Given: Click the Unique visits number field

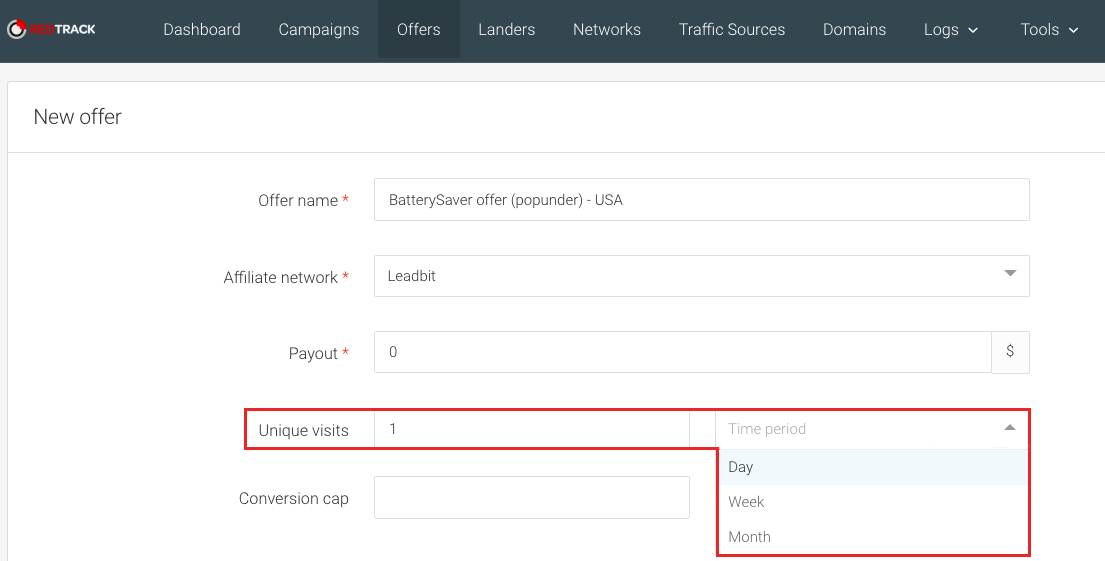Looking at the screenshot, I should [x=531, y=429].
